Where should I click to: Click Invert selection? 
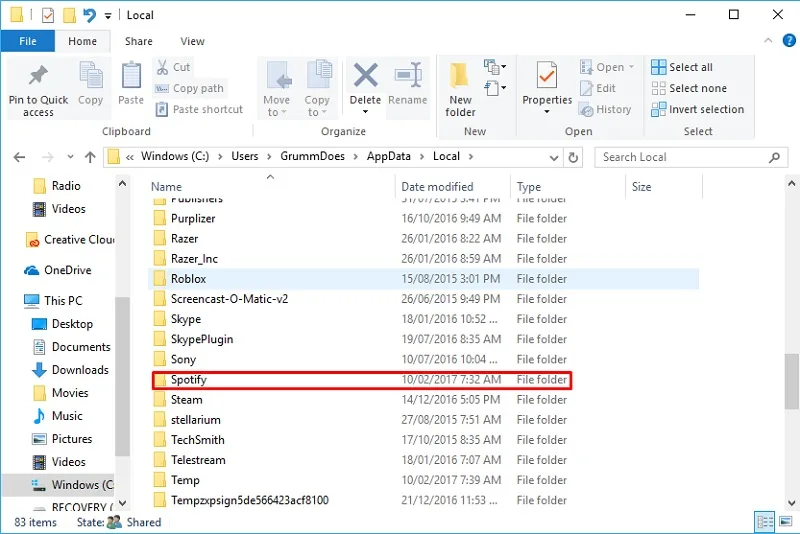[697, 109]
